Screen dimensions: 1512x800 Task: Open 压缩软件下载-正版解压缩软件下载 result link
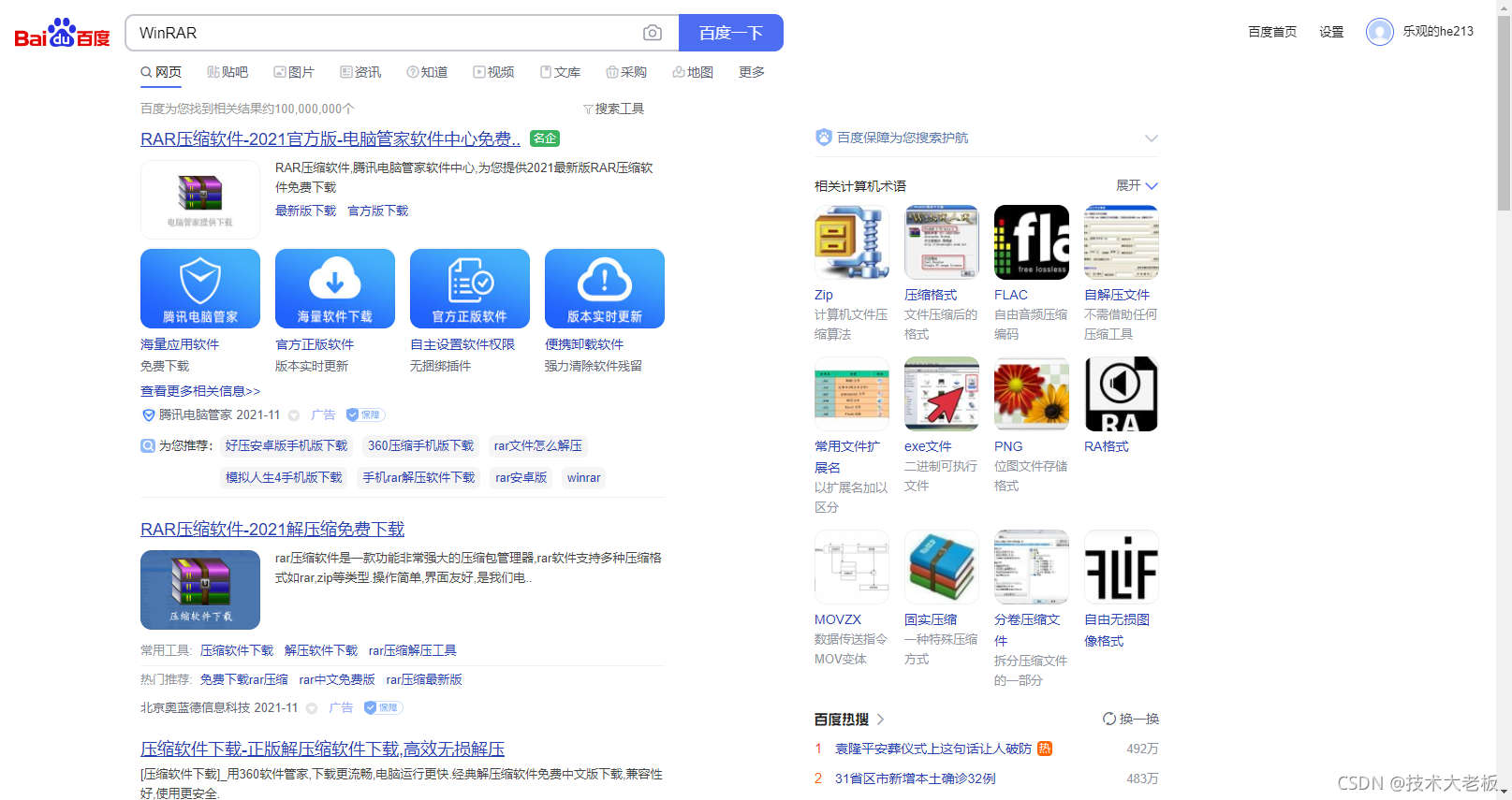323,749
